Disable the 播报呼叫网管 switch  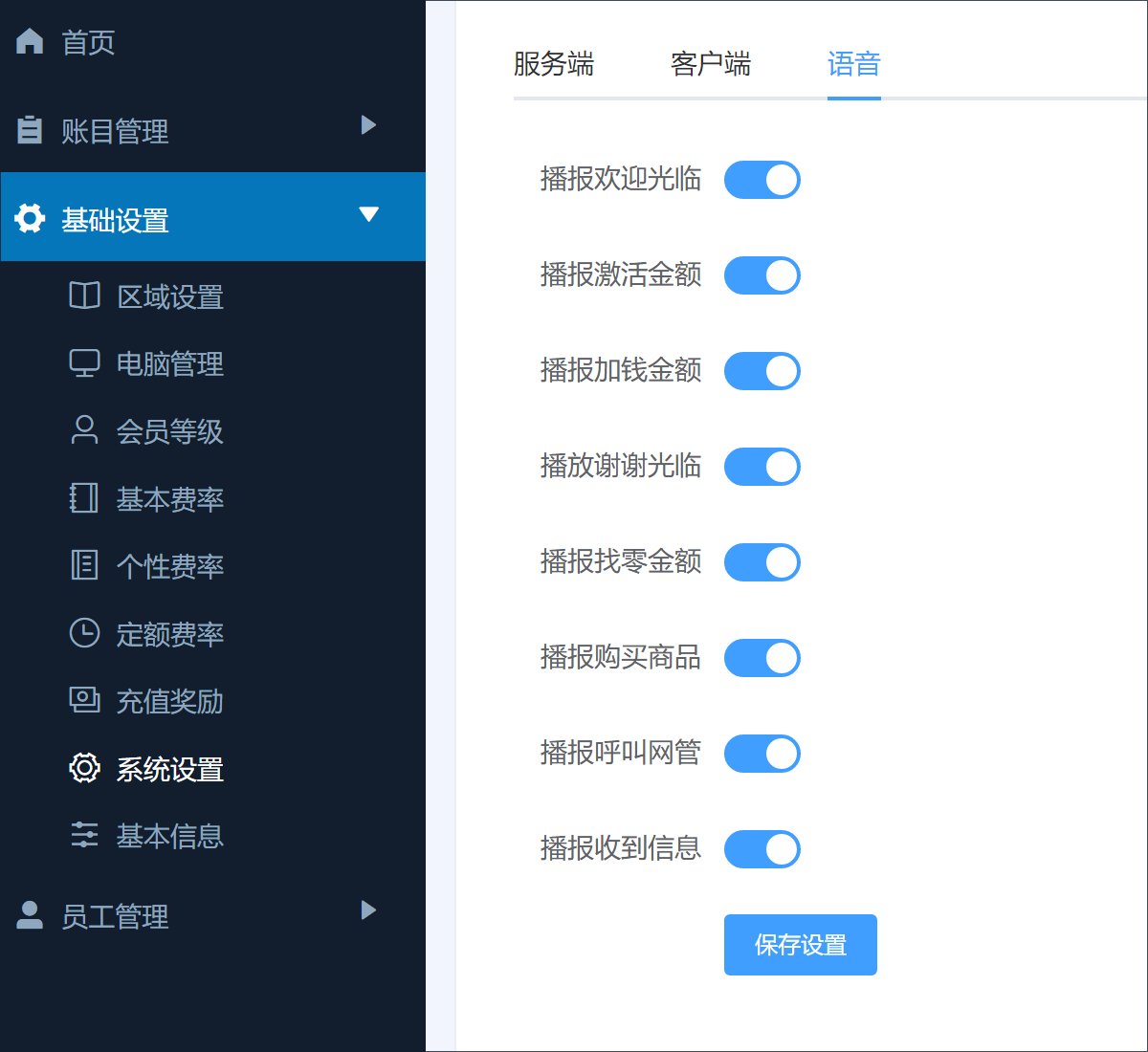(x=762, y=754)
